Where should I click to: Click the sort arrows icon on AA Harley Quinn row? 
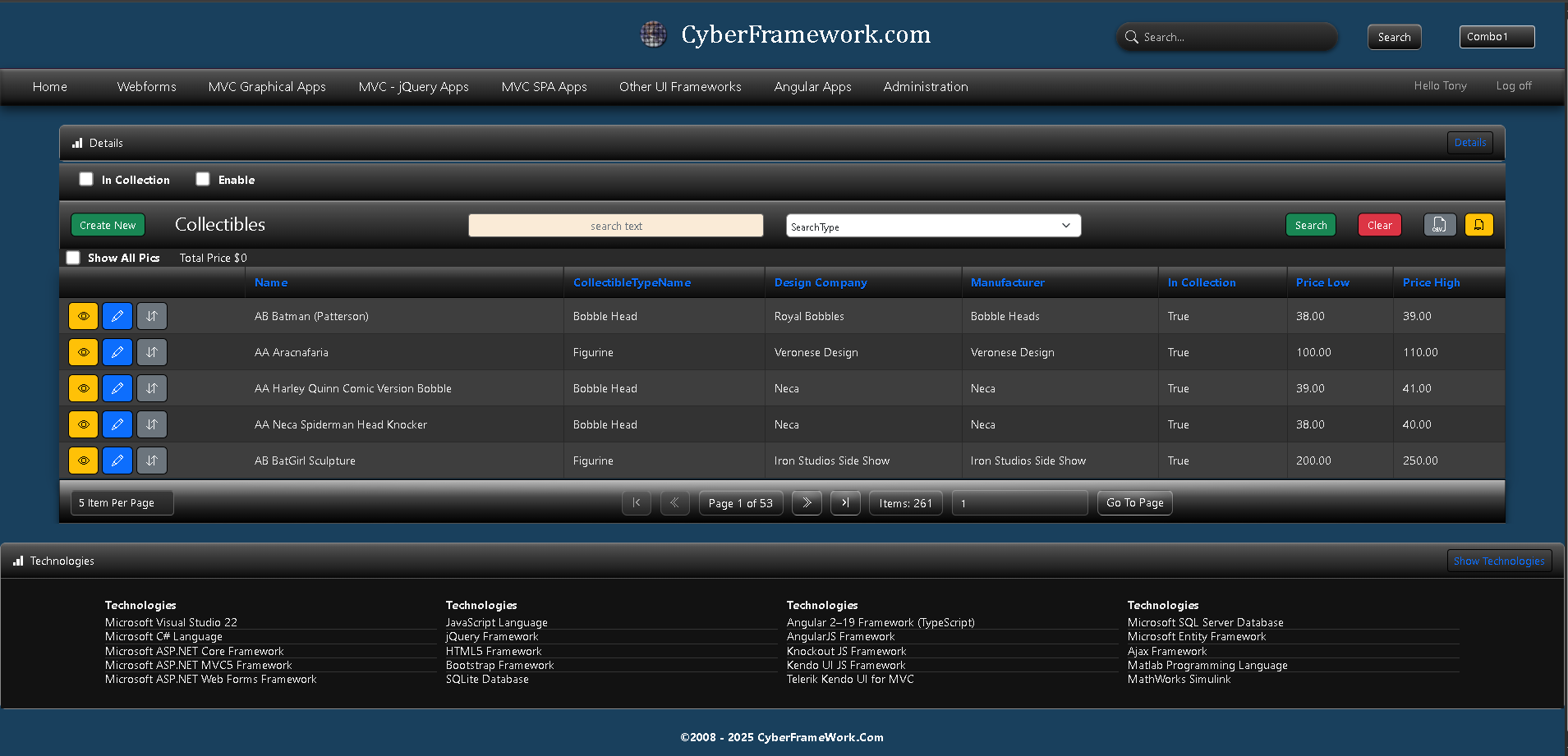[151, 388]
